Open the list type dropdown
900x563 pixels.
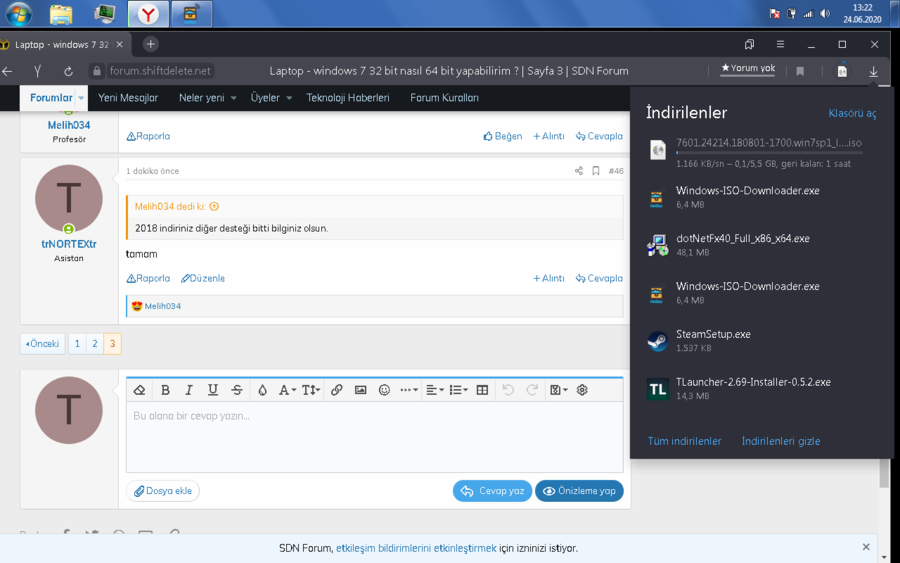click(459, 390)
